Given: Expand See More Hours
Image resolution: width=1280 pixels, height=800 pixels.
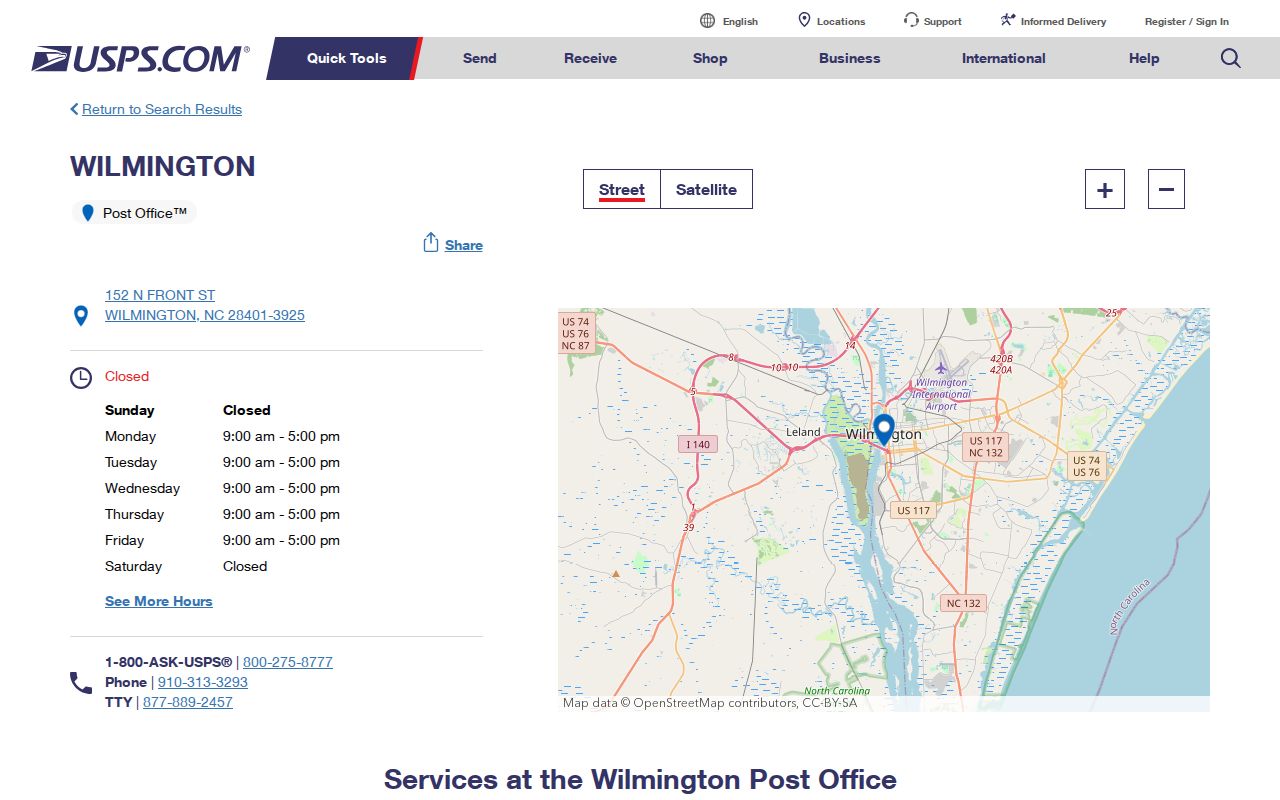Looking at the screenshot, I should [159, 601].
